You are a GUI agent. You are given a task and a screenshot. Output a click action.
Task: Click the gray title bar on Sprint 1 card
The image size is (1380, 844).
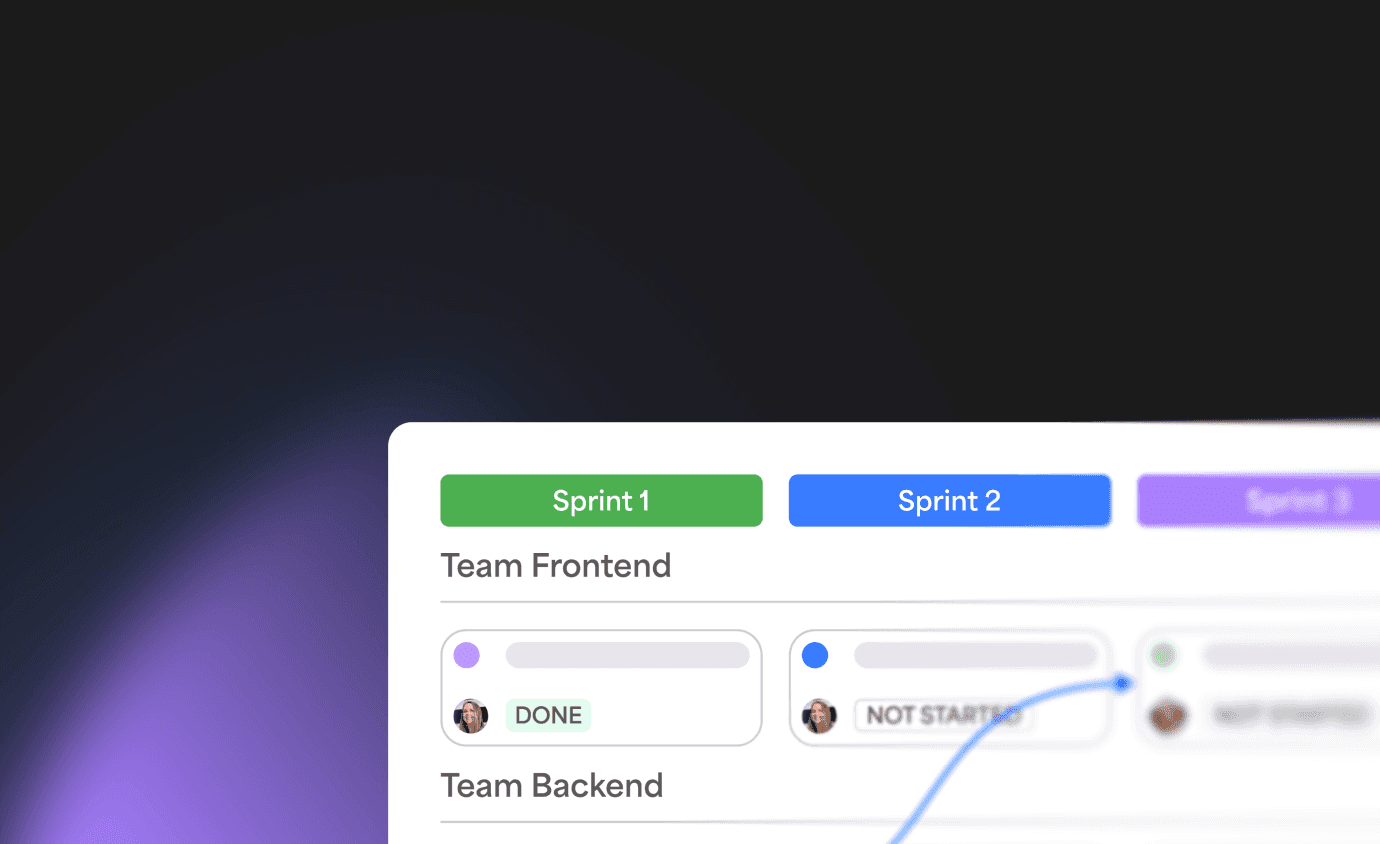point(627,656)
